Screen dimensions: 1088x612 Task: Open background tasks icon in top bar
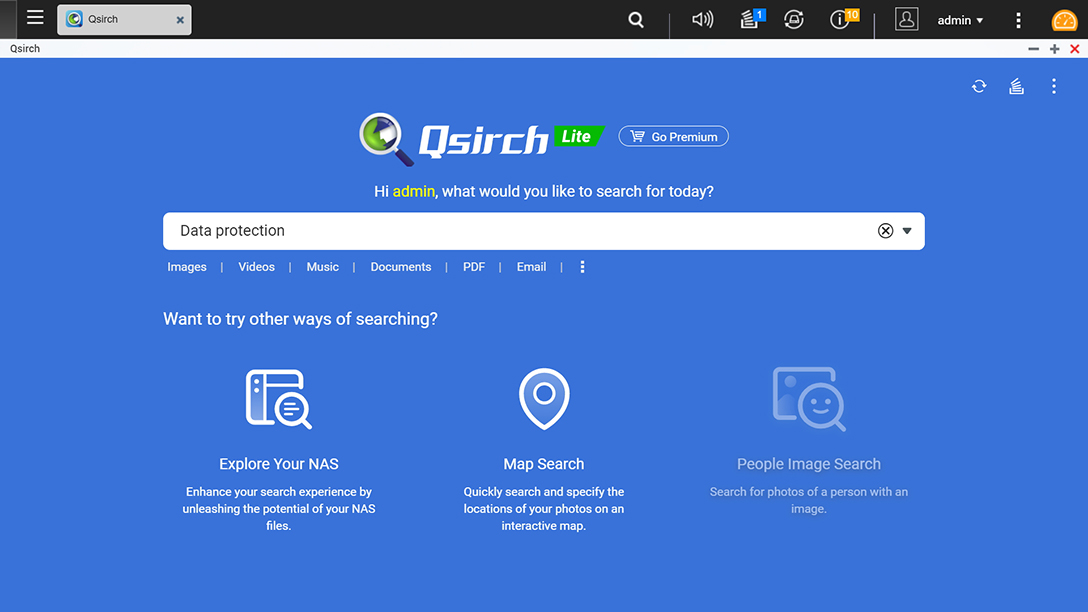pyautogui.click(x=750, y=20)
